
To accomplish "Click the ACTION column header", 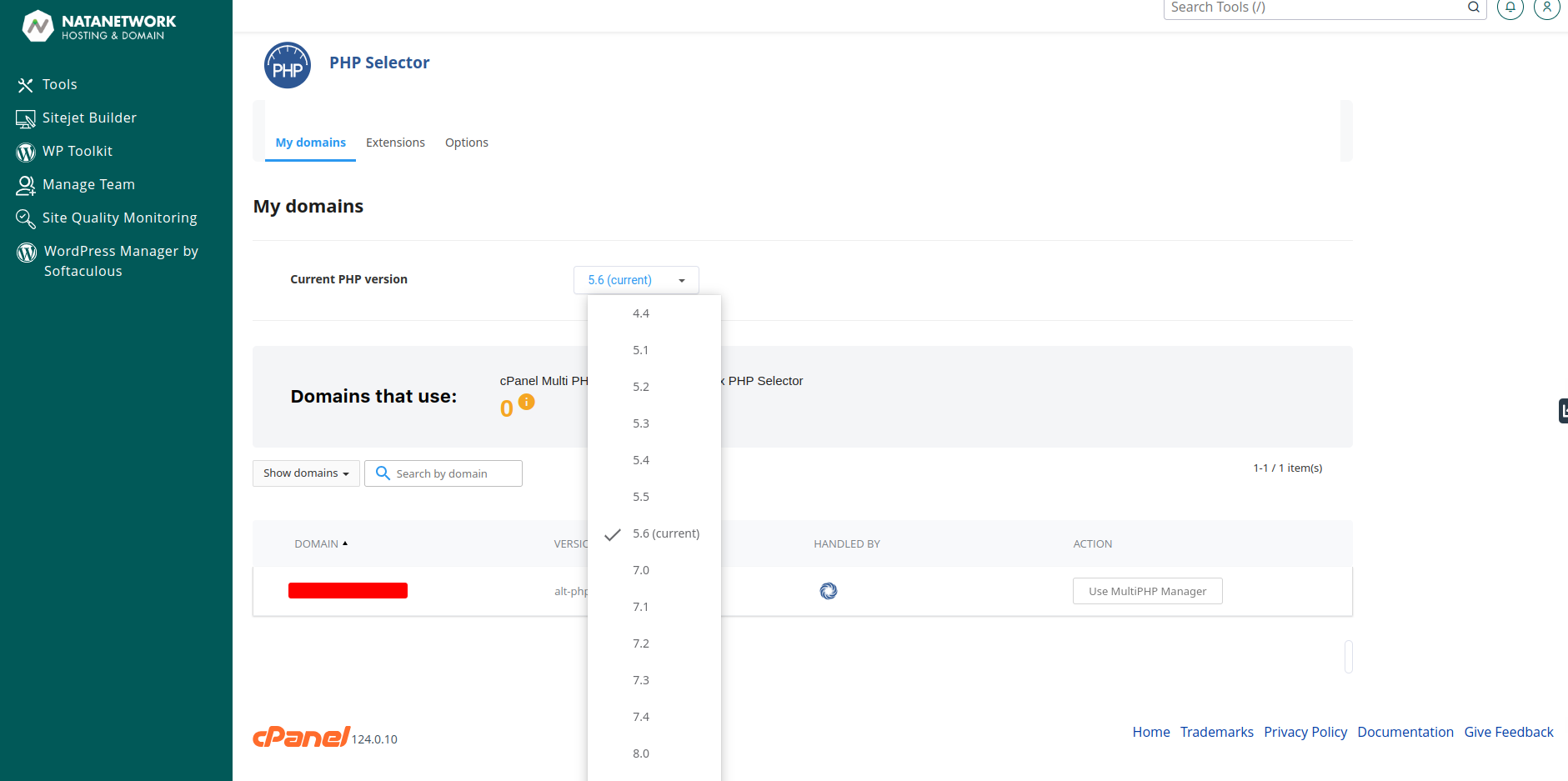I will click(x=1093, y=543).
